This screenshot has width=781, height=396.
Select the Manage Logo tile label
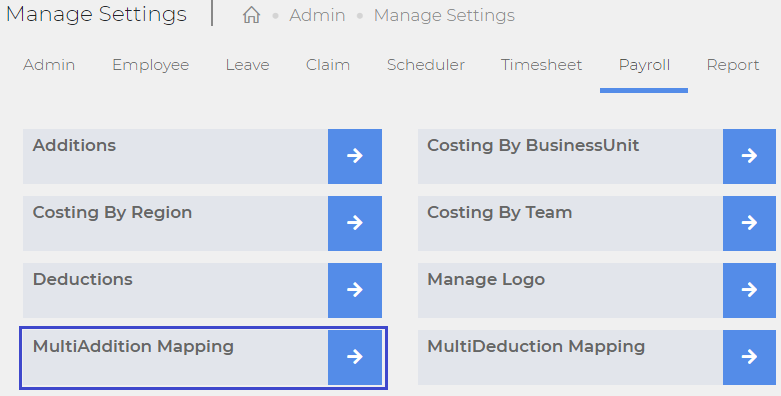[x=486, y=279]
